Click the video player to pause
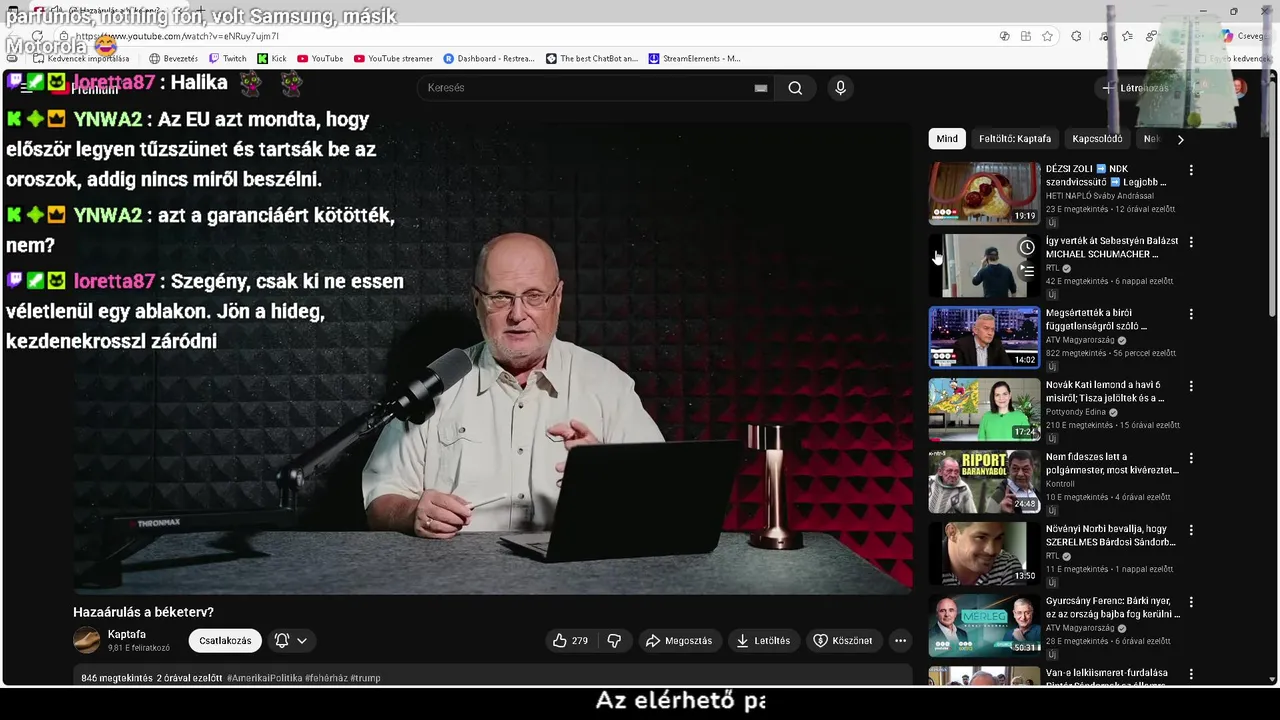The width and height of the screenshot is (1280, 720). coord(492,358)
